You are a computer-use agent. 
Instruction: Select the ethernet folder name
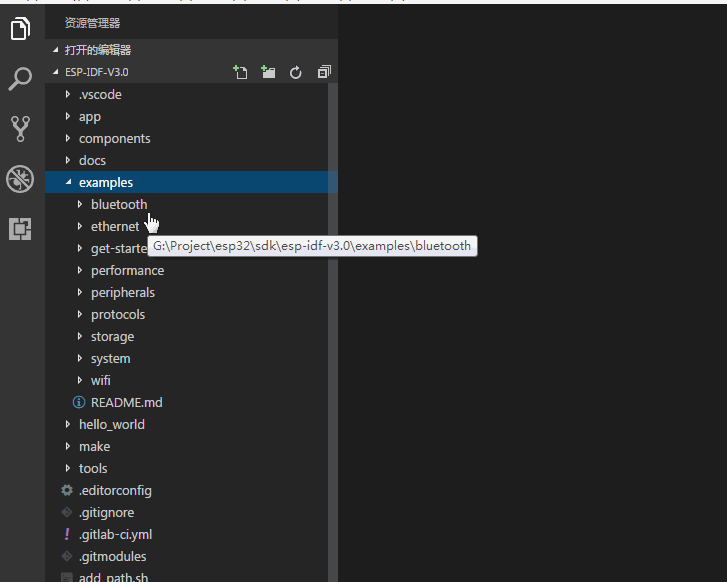pyautogui.click(x=115, y=226)
